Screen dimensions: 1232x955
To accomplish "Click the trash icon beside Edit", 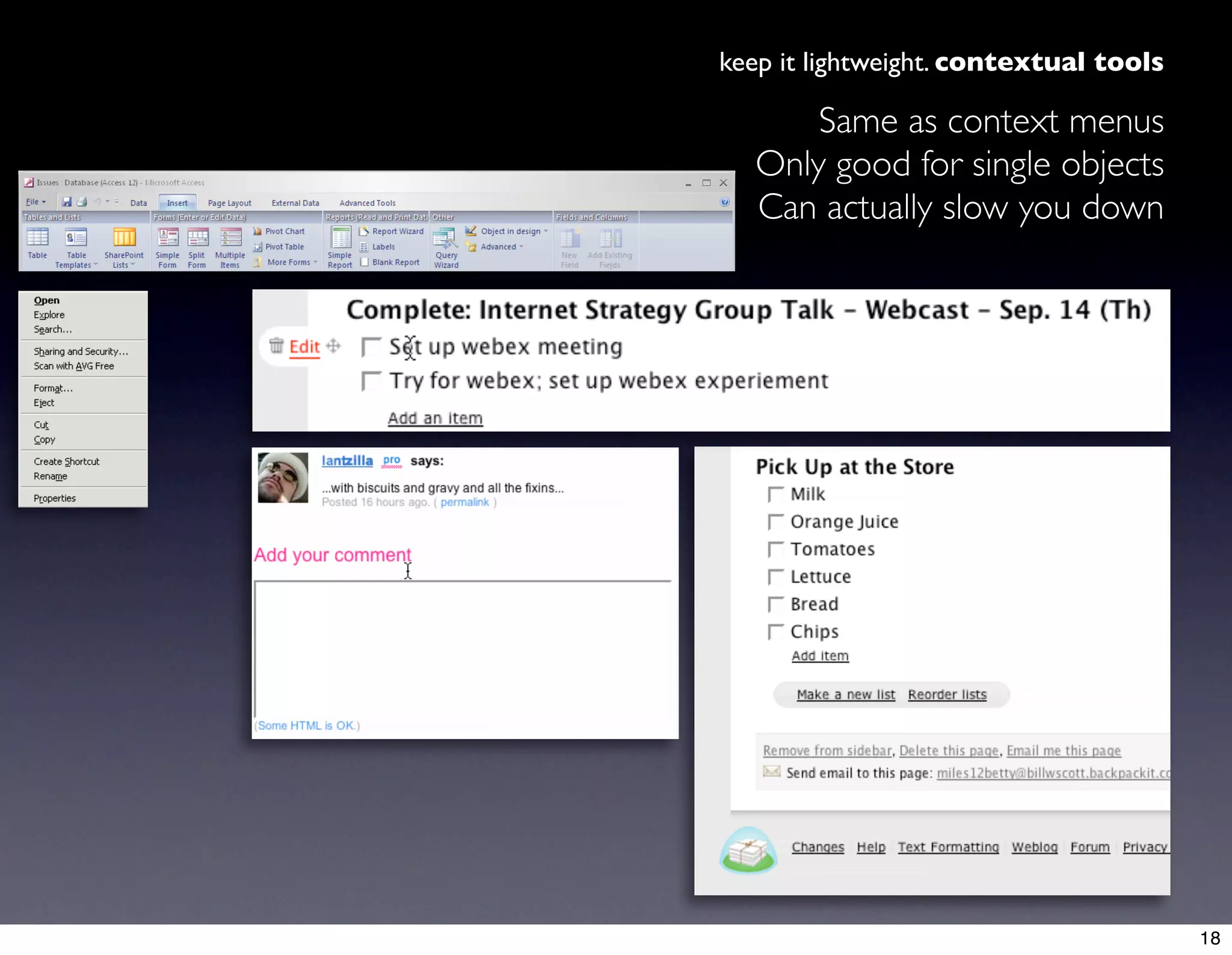I will pyautogui.click(x=276, y=345).
